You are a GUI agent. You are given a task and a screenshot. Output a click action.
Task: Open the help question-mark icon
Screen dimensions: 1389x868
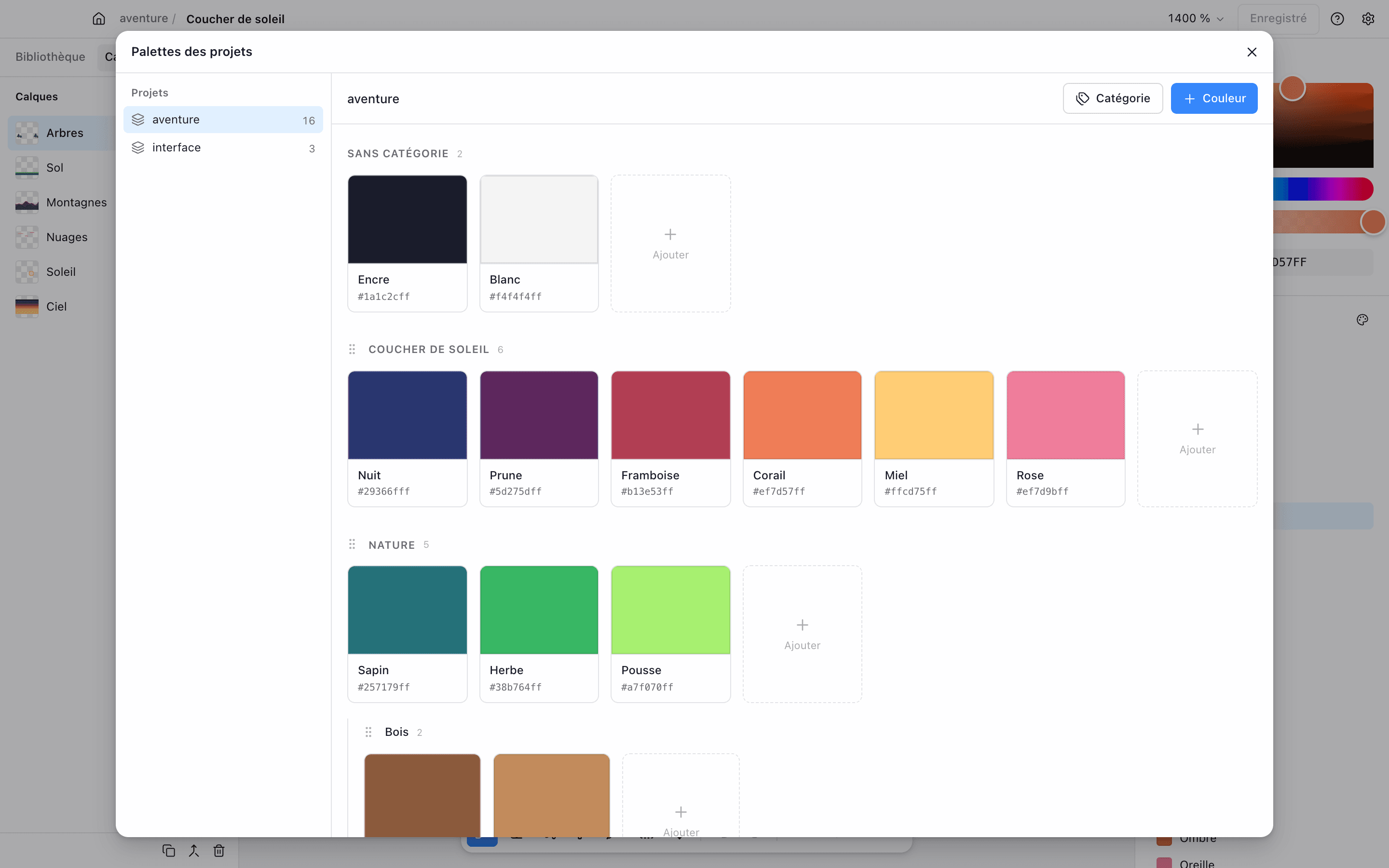coord(1337,18)
